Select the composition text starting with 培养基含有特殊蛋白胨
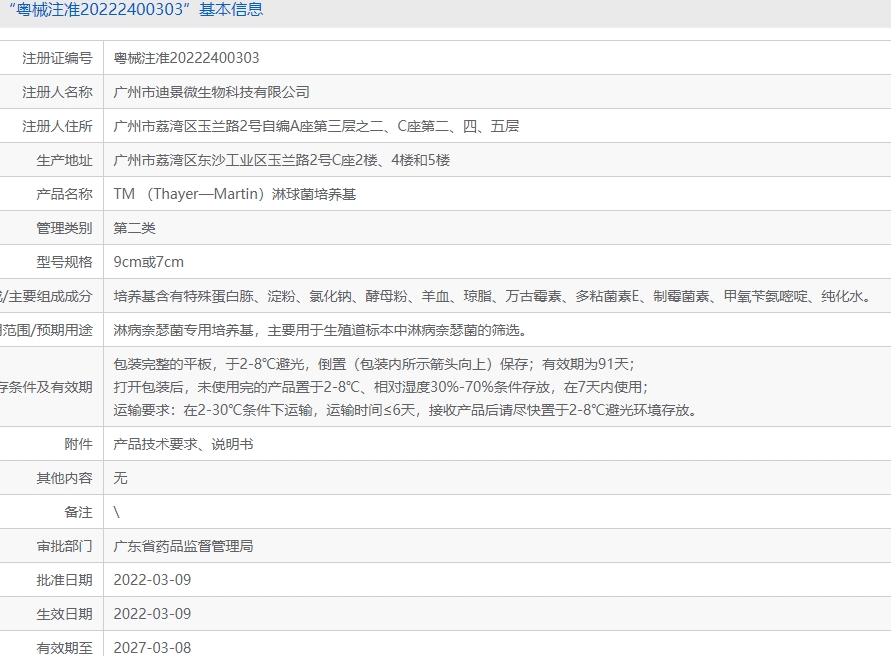The width and height of the screenshot is (891, 656). [491, 296]
